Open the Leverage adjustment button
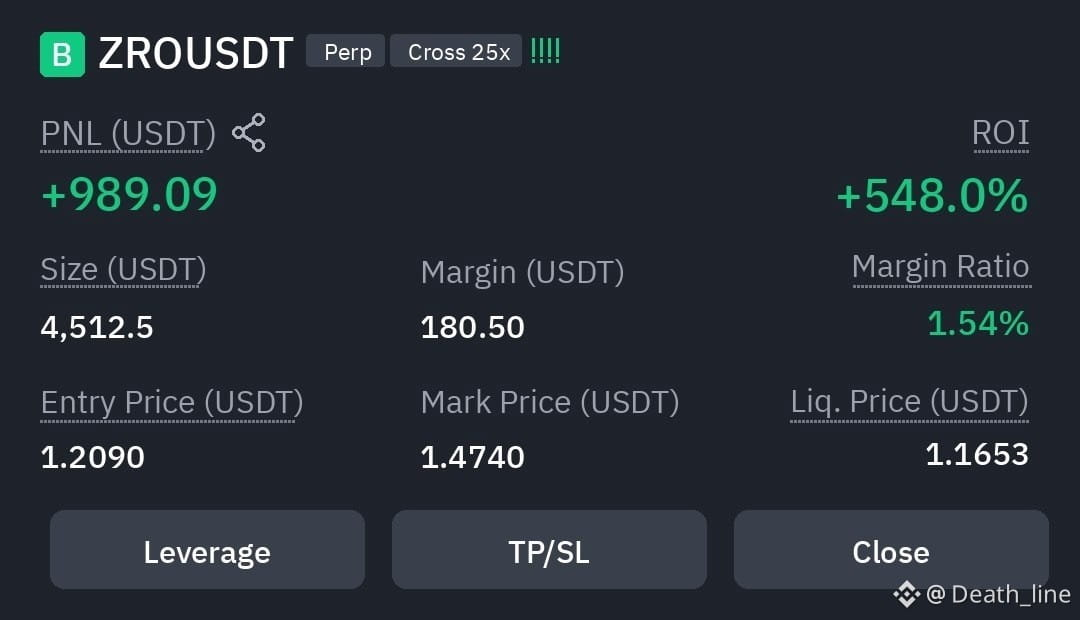Screen dimensions: 1080x620 [207, 550]
